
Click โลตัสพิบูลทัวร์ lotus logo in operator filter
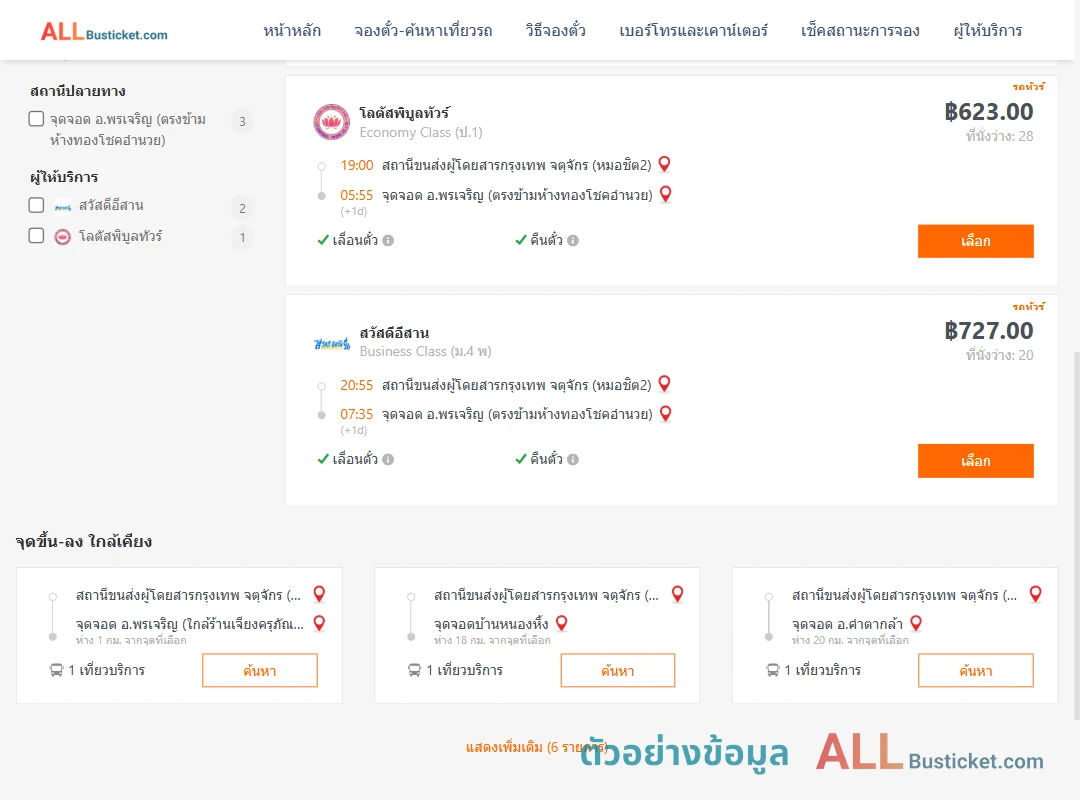pyautogui.click(x=63, y=237)
